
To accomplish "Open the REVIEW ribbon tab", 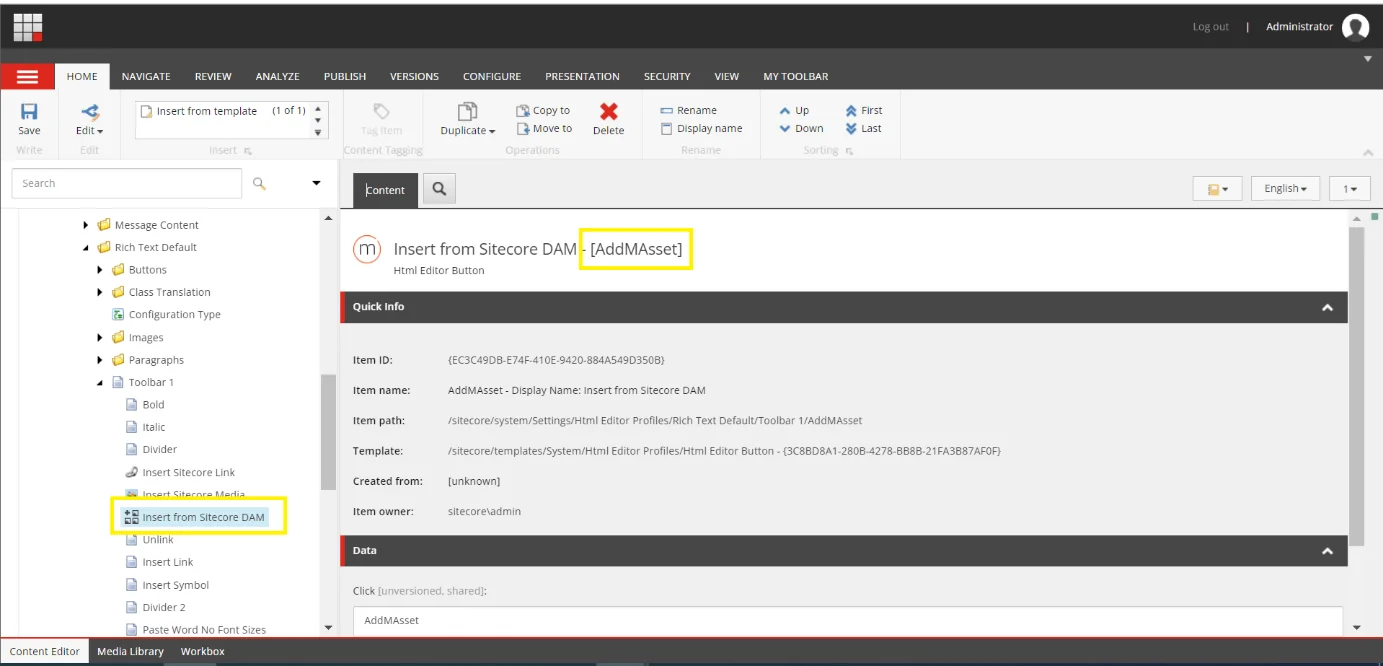I will (x=213, y=76).
